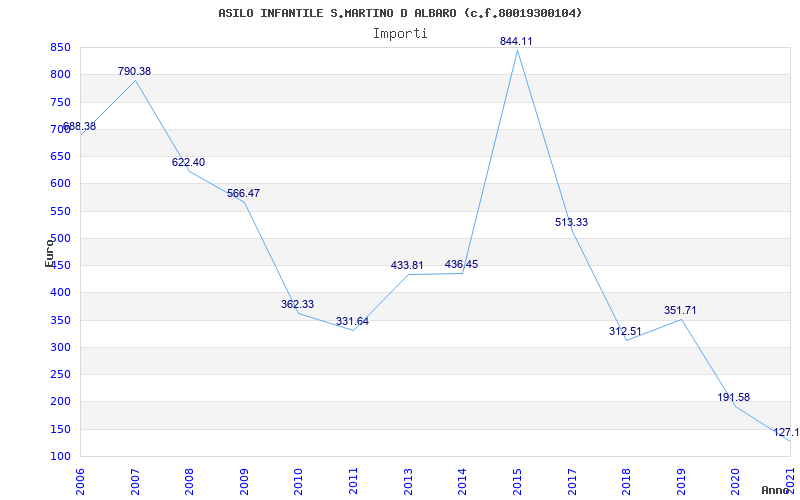
Task: Click the 2008 x-axis label
Action: pos(190,481)
